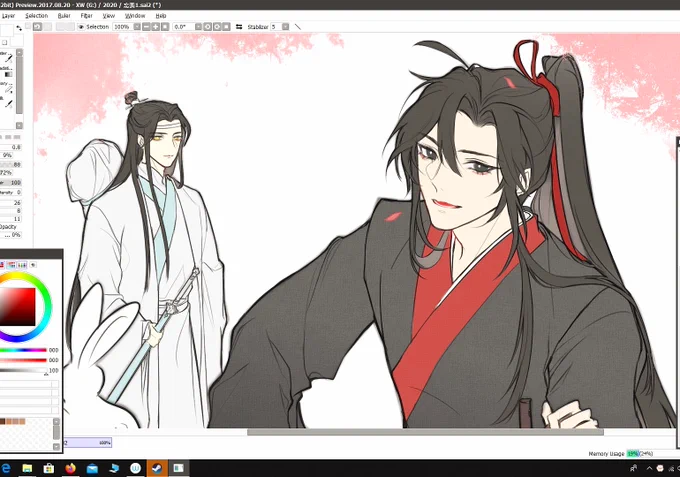Click the swap foreground/background colors icon
The image size is (680, 477).
click(x=19, y=28)
